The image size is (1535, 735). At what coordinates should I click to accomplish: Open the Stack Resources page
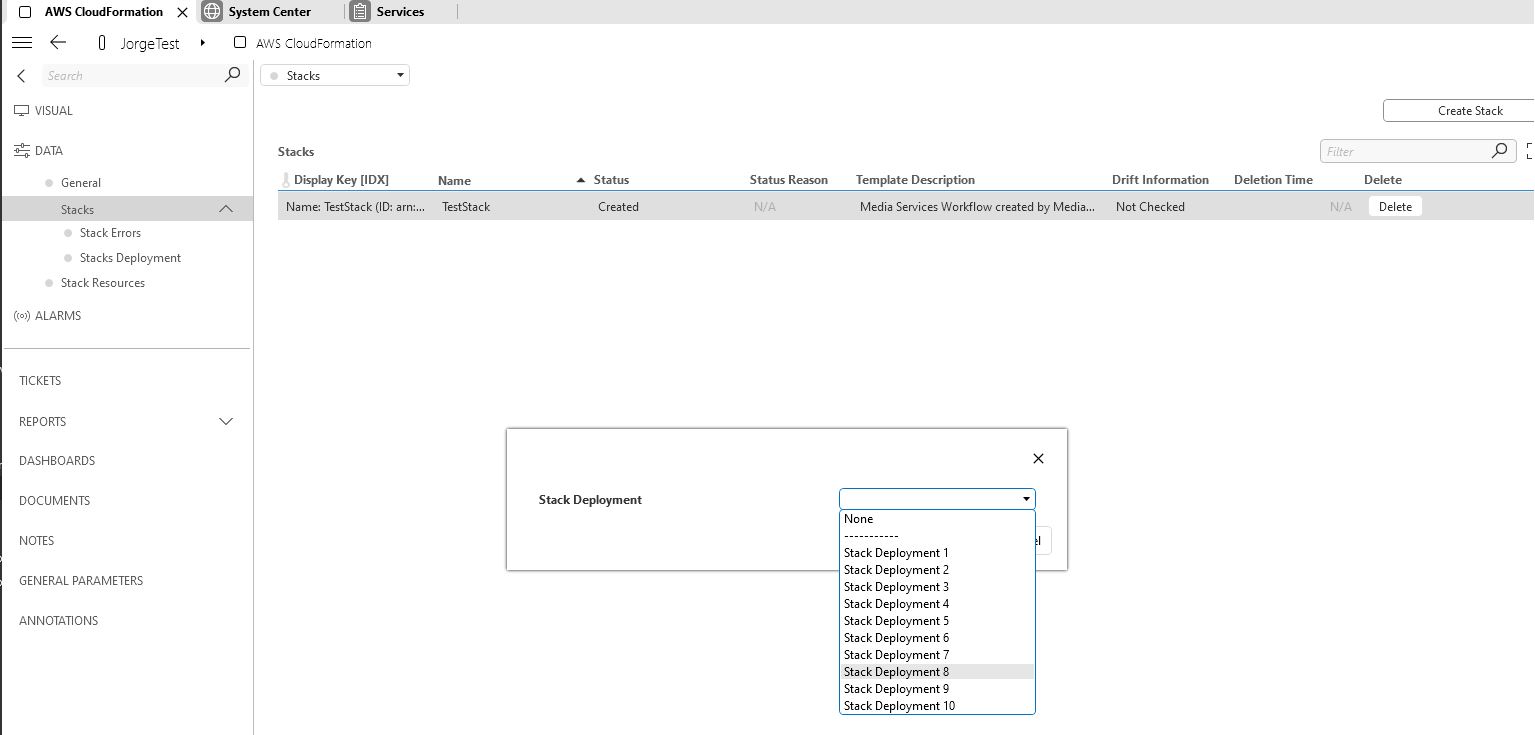103,283
